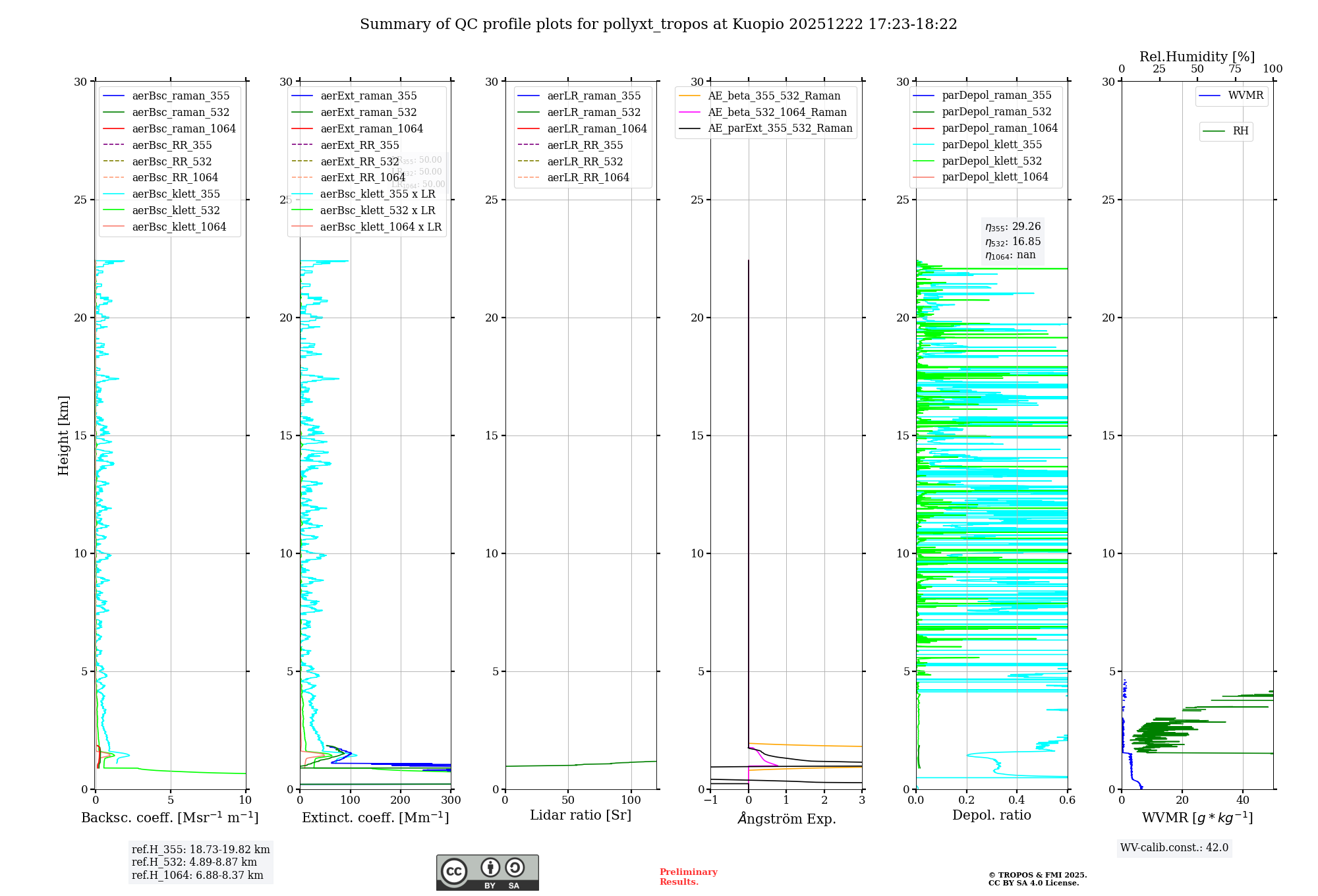Image resolution: width=1318 pixels, height=896 pixels.
Task: Click the plot summary title text
Action: tap(658, 24)
